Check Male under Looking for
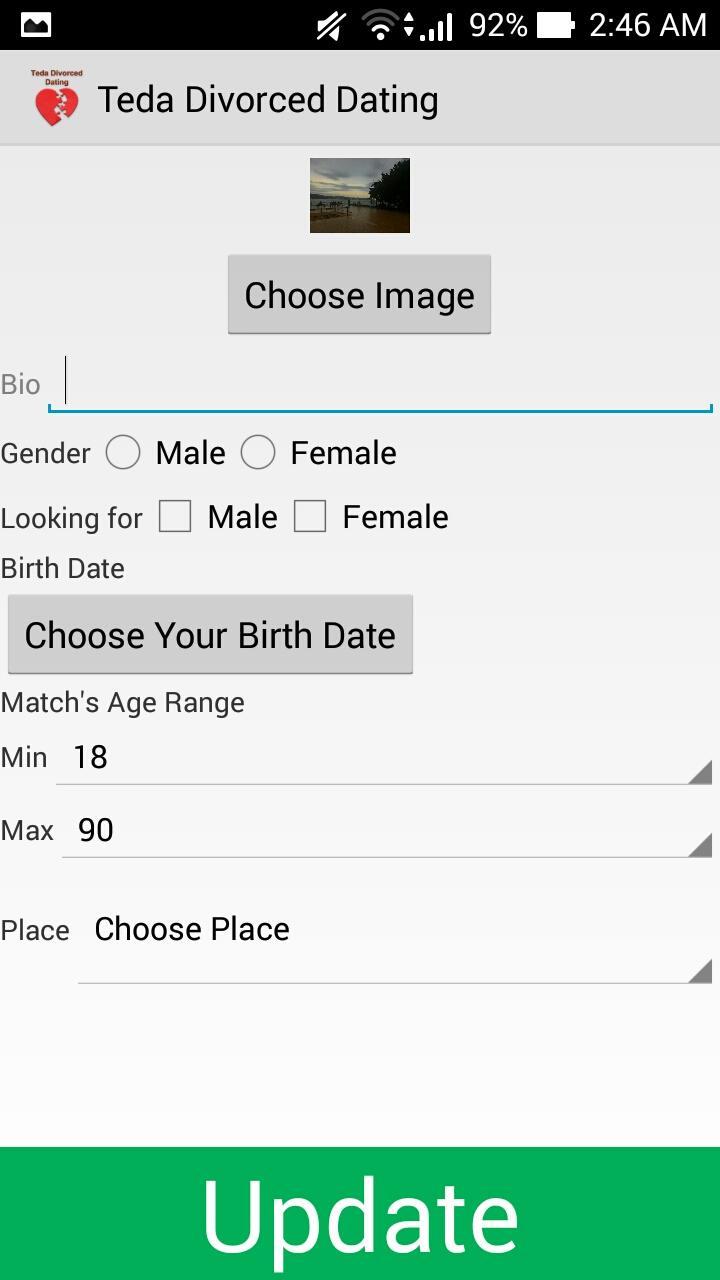This screenshot has width=720, height=1280. pos(175,517)
